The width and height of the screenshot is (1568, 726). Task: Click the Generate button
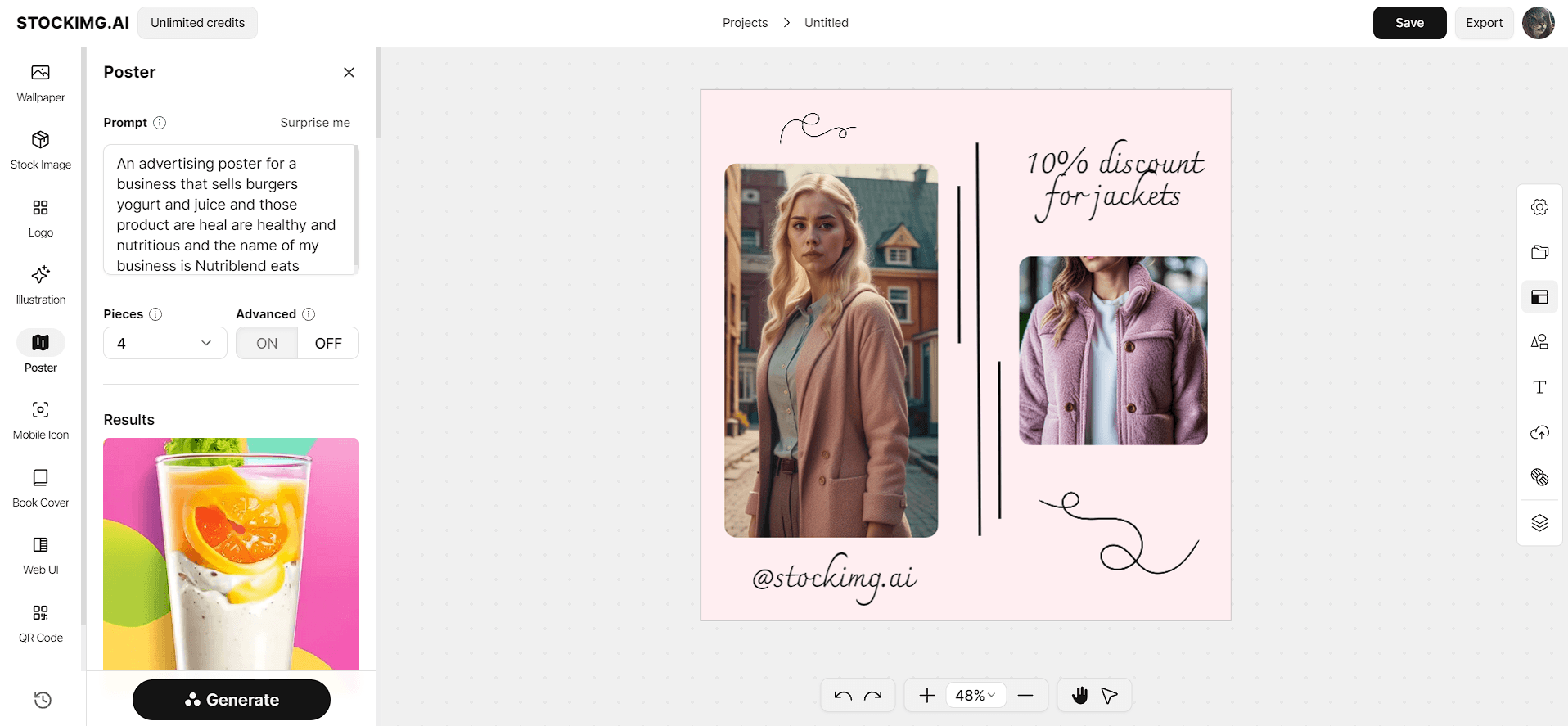point(232,700)
